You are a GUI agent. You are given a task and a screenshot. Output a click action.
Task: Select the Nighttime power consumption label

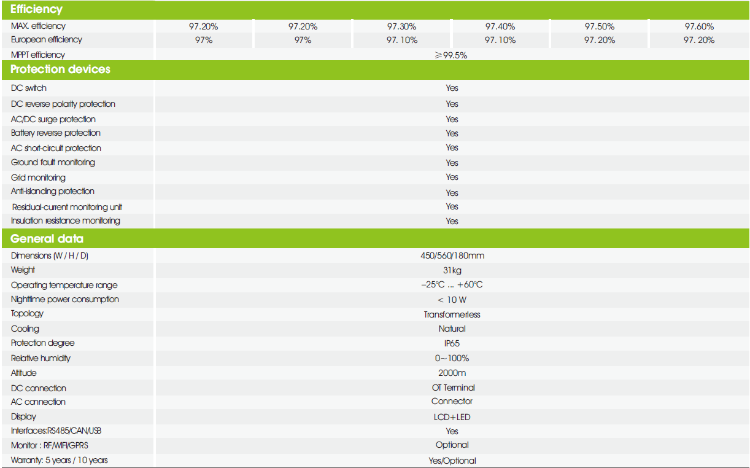click(x=65, y=299)
